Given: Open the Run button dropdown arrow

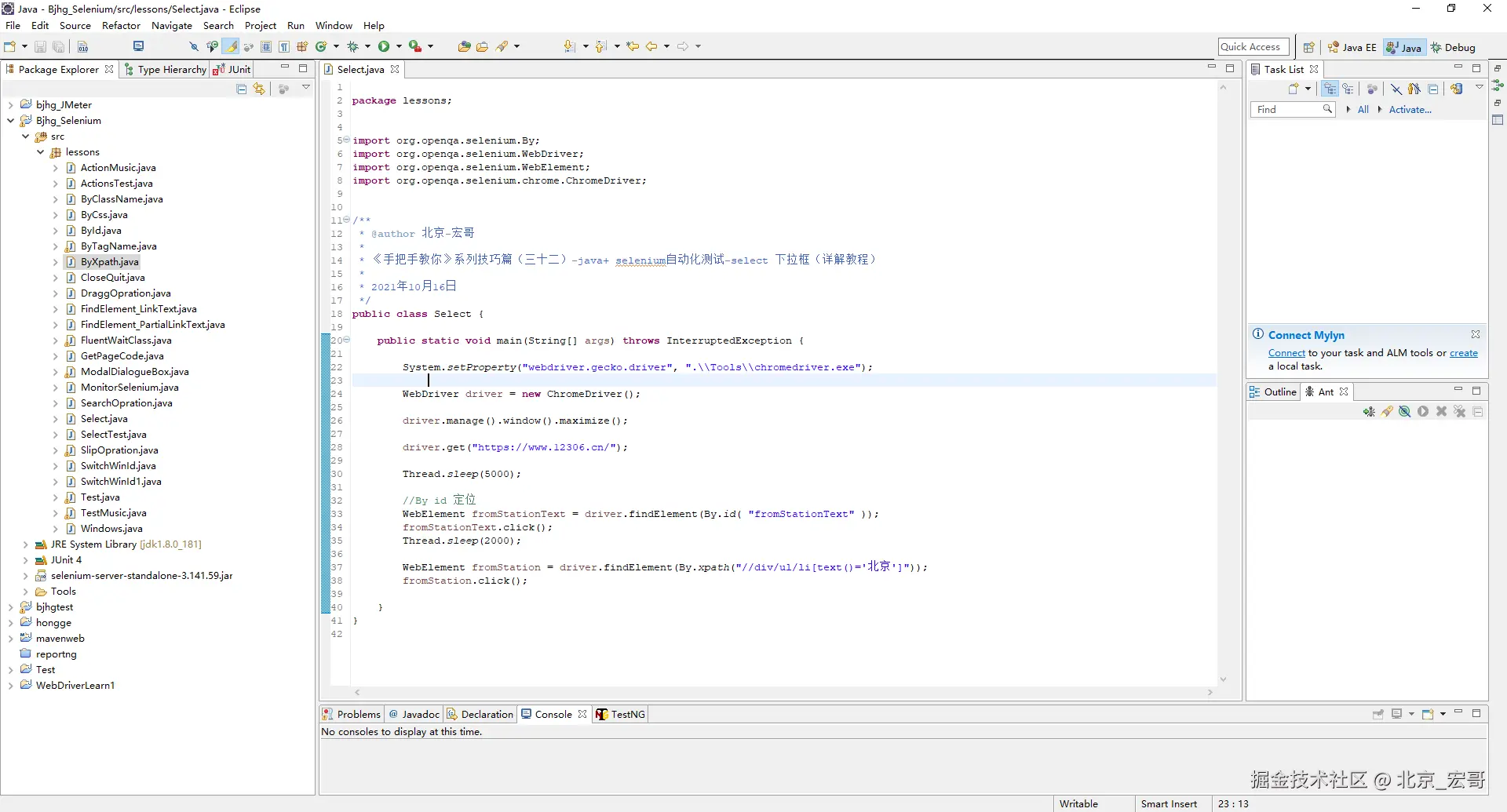Looking at the screenshot, I should coord(399,47).
